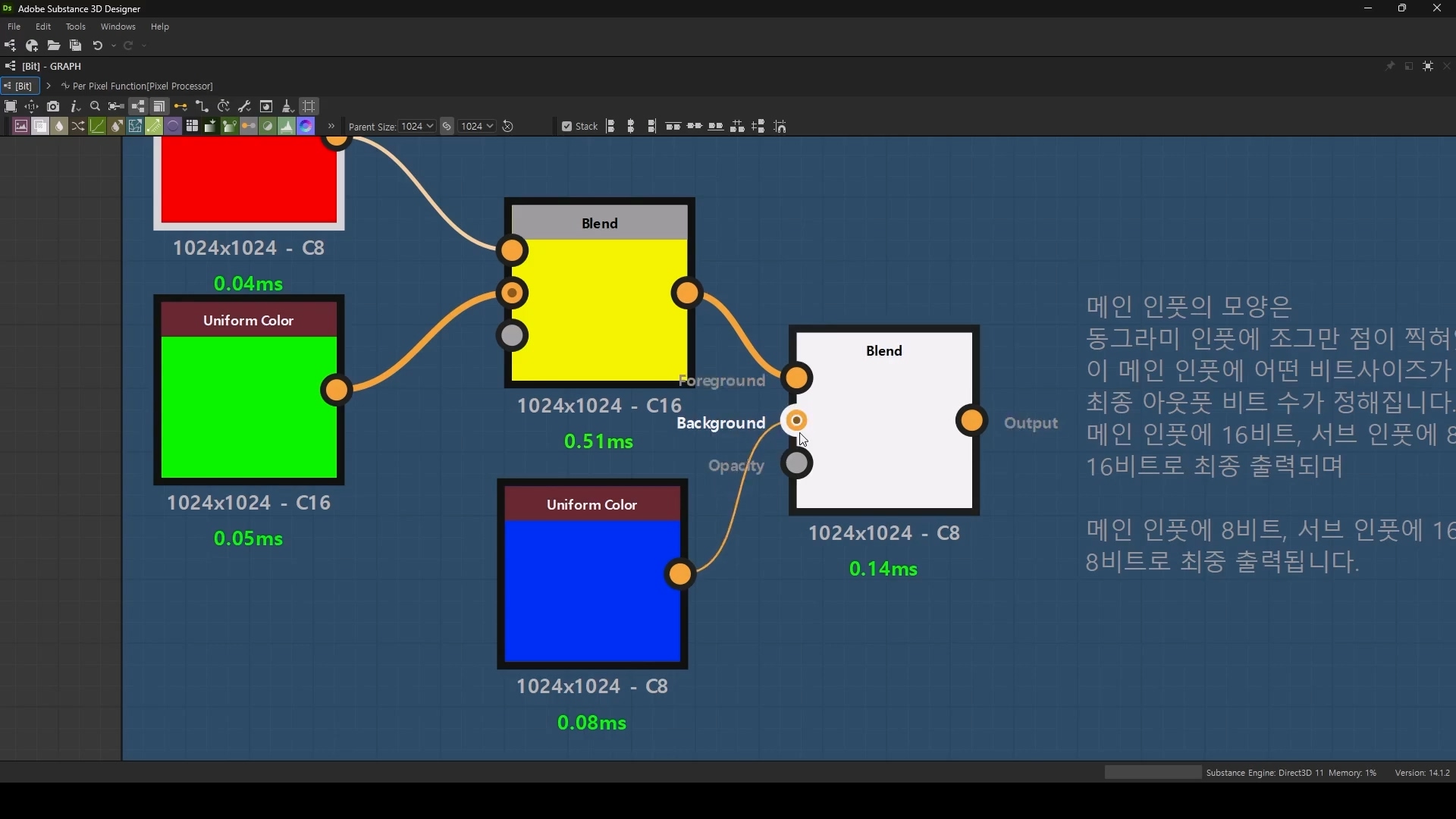Click the Curve node icon
Viewport: 1456px width, 819px height.
coord(97,126)
